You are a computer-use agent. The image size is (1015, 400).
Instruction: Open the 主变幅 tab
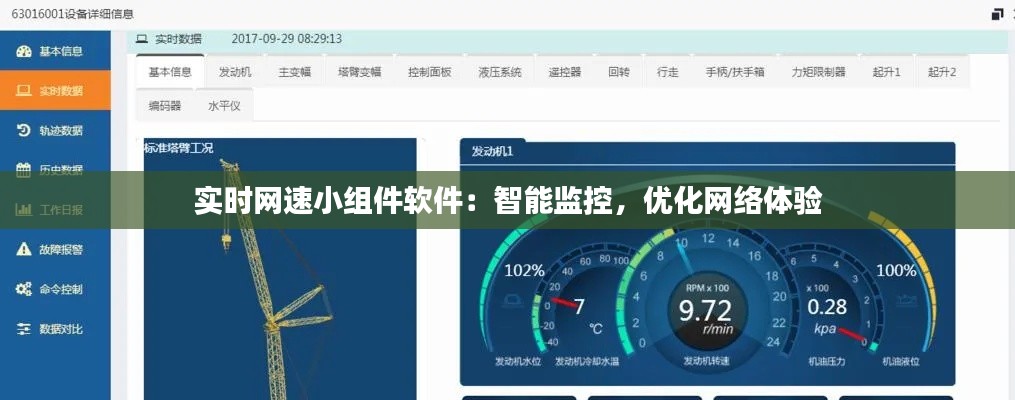tap(295, 72)
